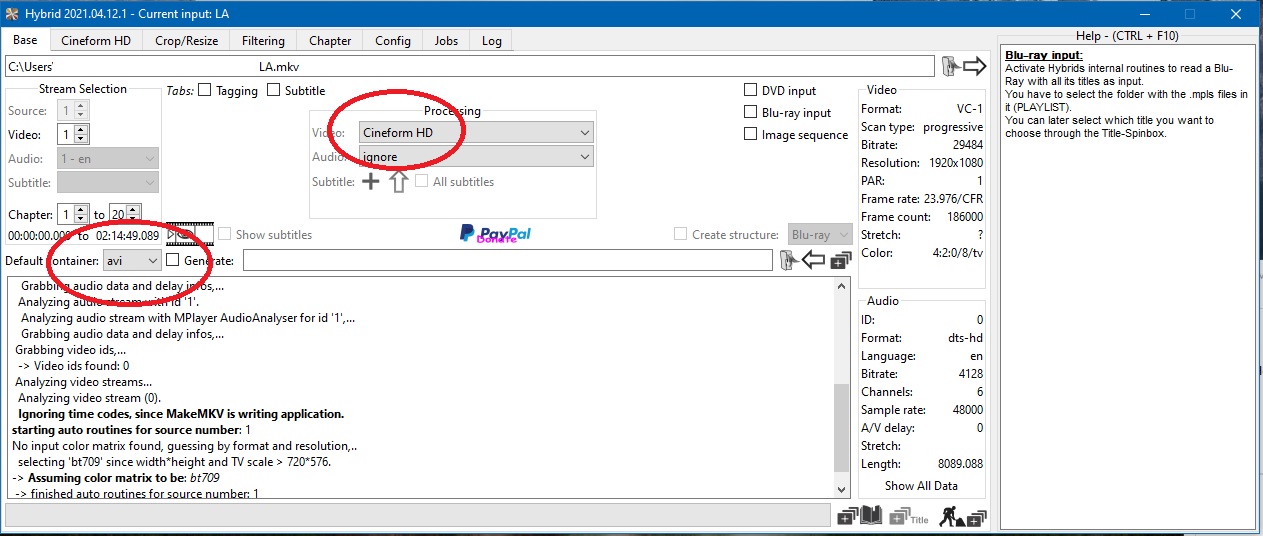Click the Hybrid app icon in title bar

click(13, 12)
